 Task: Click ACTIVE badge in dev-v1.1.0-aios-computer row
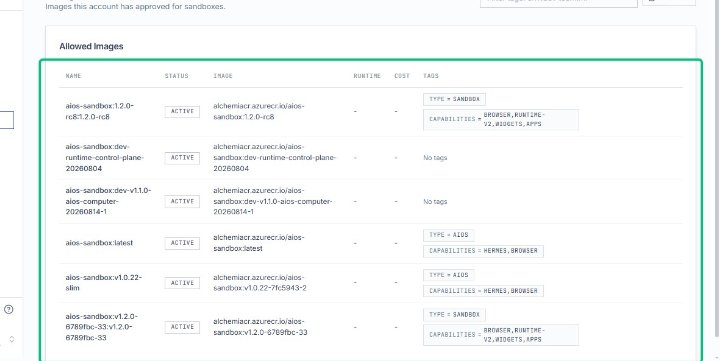pyautogui.click(x=182, y=201)
